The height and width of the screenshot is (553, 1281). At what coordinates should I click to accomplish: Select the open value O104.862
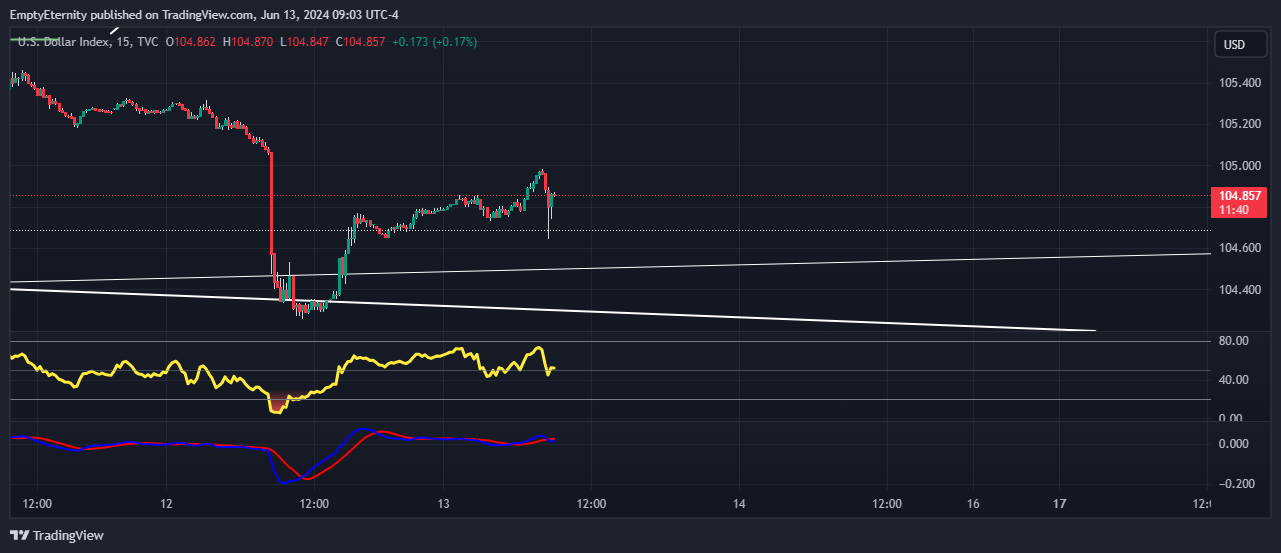point(191,42)
